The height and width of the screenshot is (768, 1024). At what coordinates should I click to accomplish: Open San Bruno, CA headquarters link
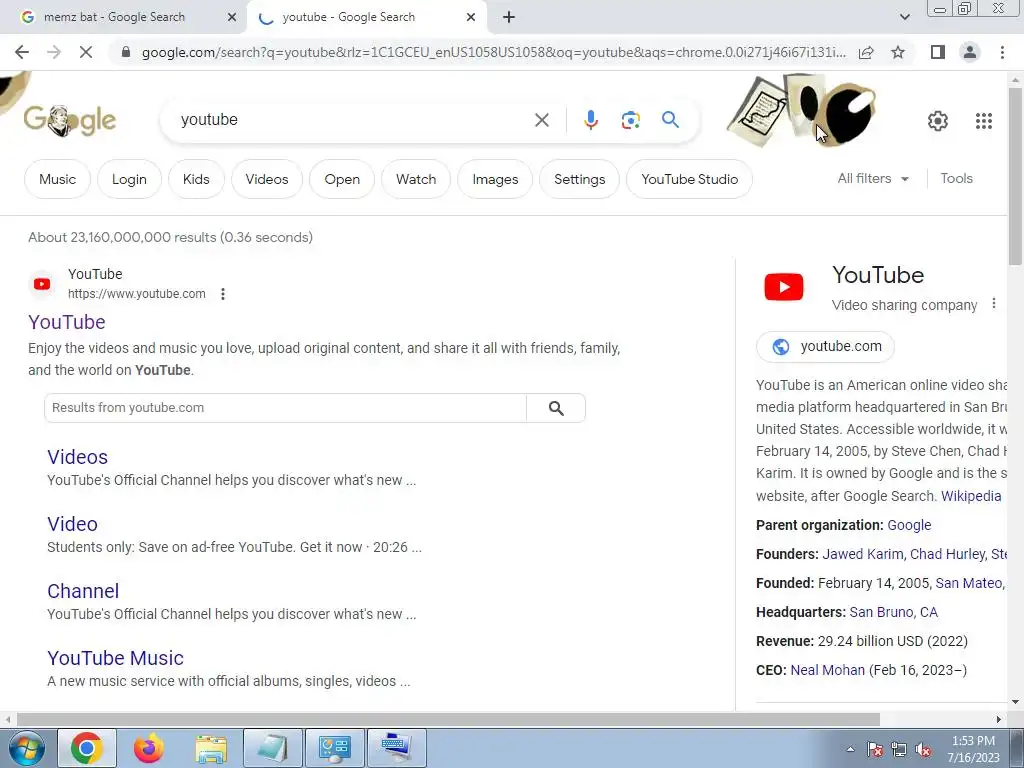893,612
